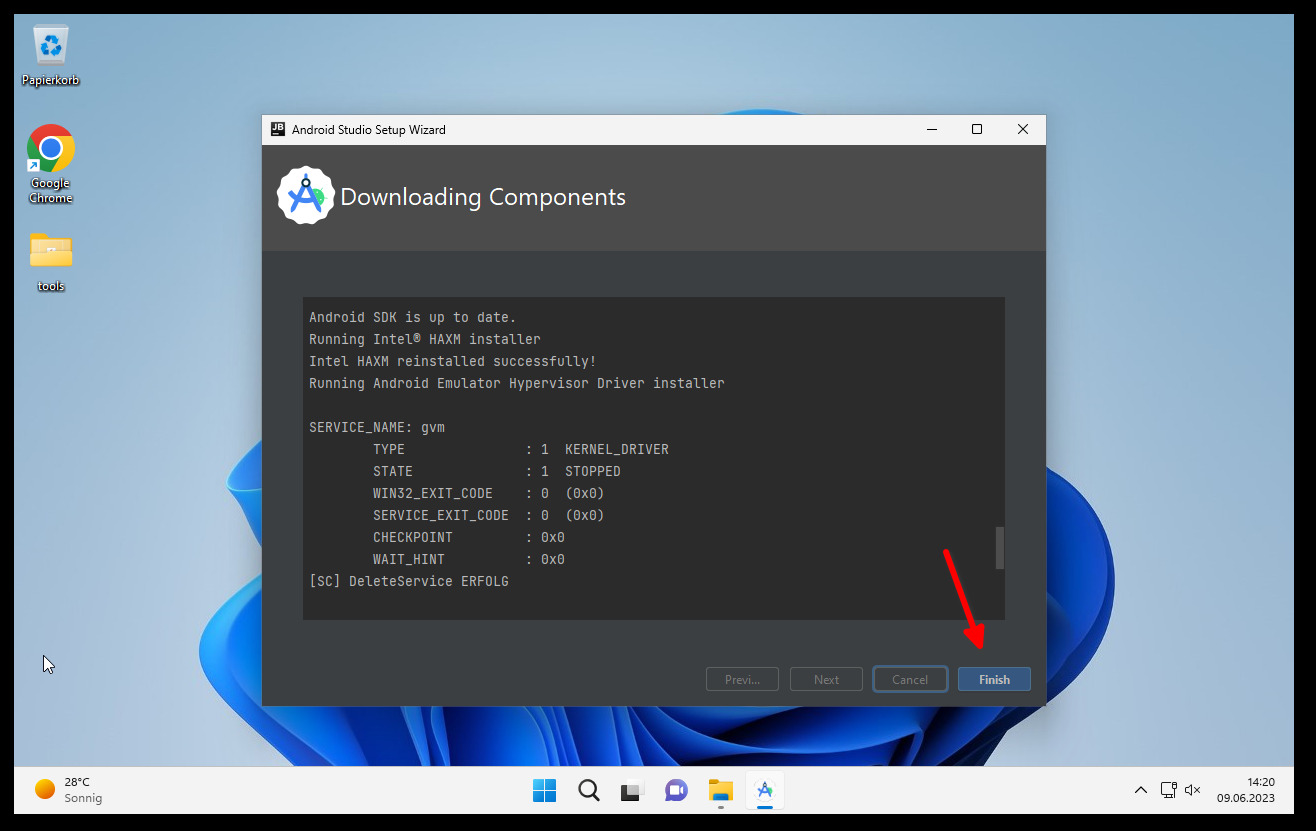Open File Explorer from the taskbar
Screen dimensions: 1316x831
pyautogui.click(x=721, y=790)
